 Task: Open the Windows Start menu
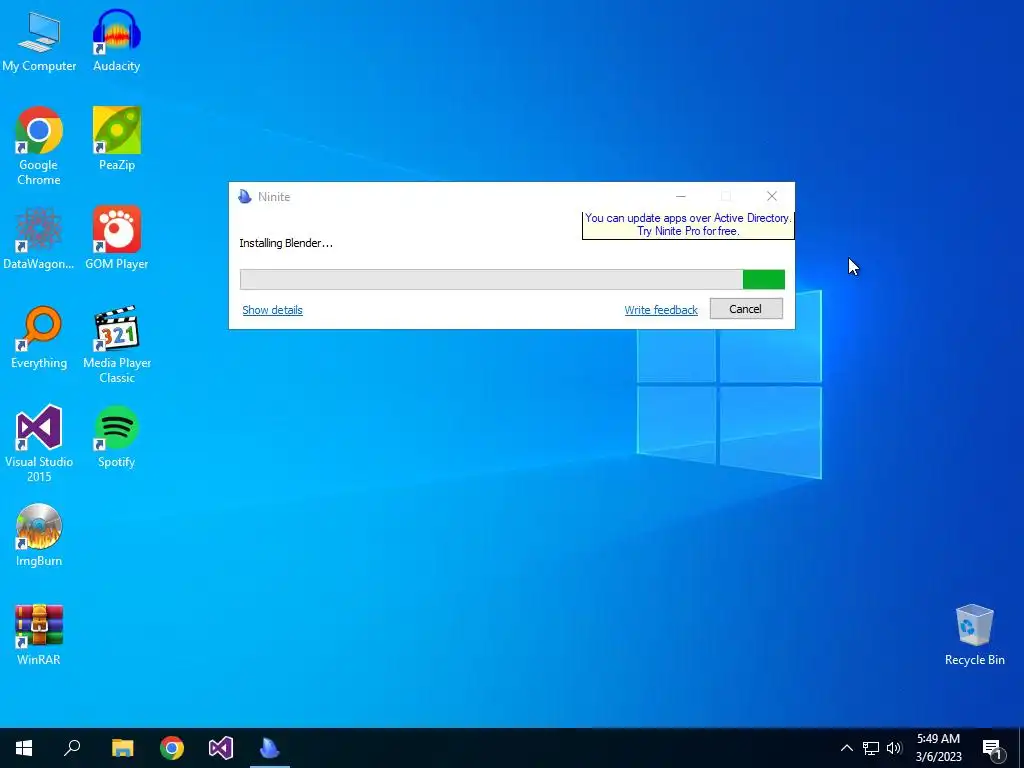point(24,748)
